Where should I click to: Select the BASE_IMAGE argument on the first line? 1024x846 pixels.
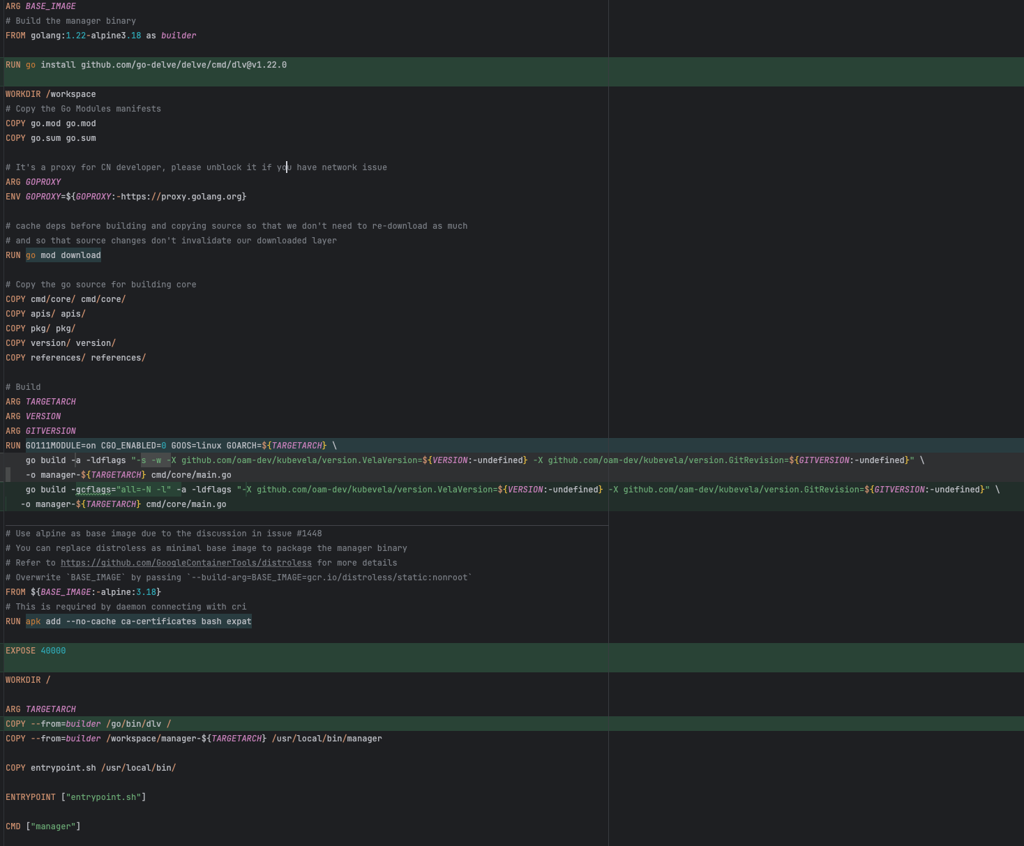click(42, 6)
